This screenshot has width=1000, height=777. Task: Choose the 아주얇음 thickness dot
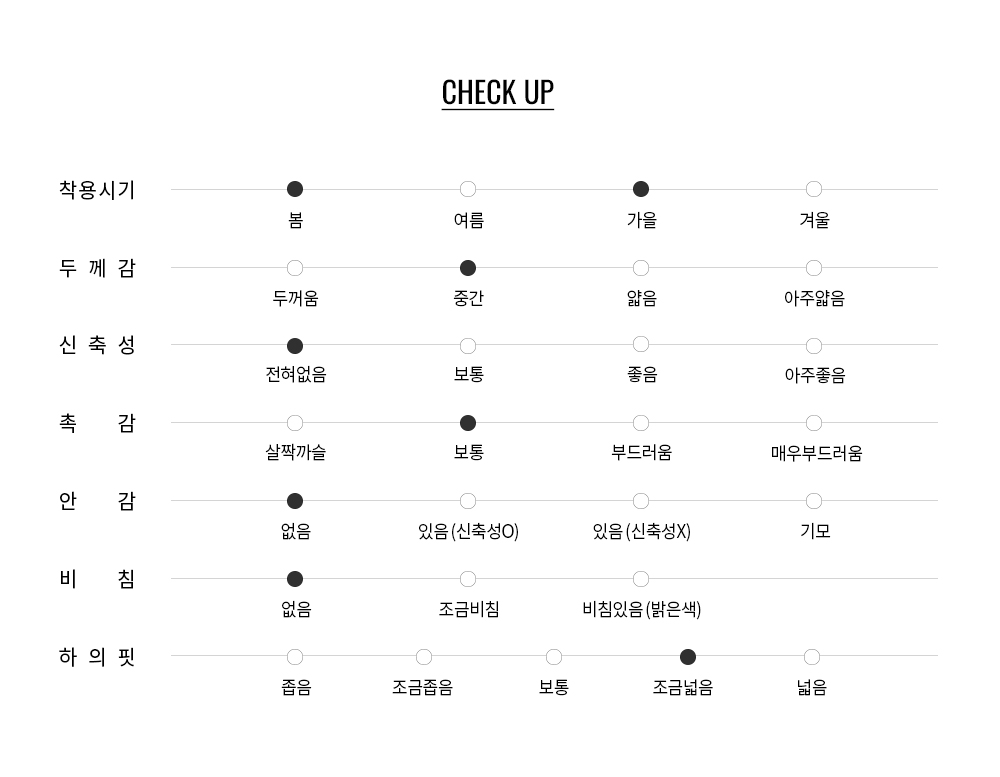(x=814, y=268)
